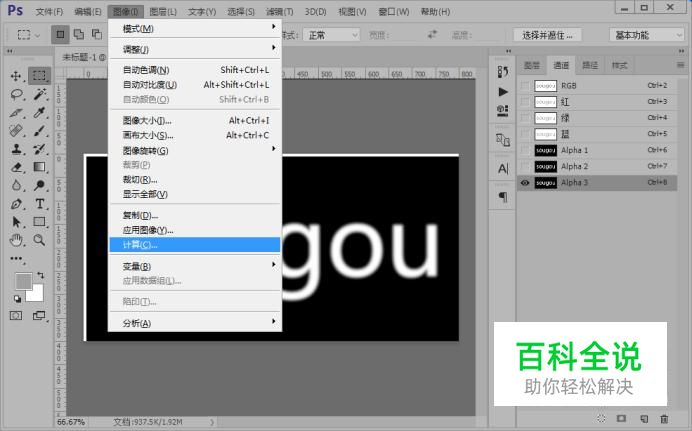This screenshot has width=692, height=431.
Task: Open the foreground color swatch
Action: [23, 281]
